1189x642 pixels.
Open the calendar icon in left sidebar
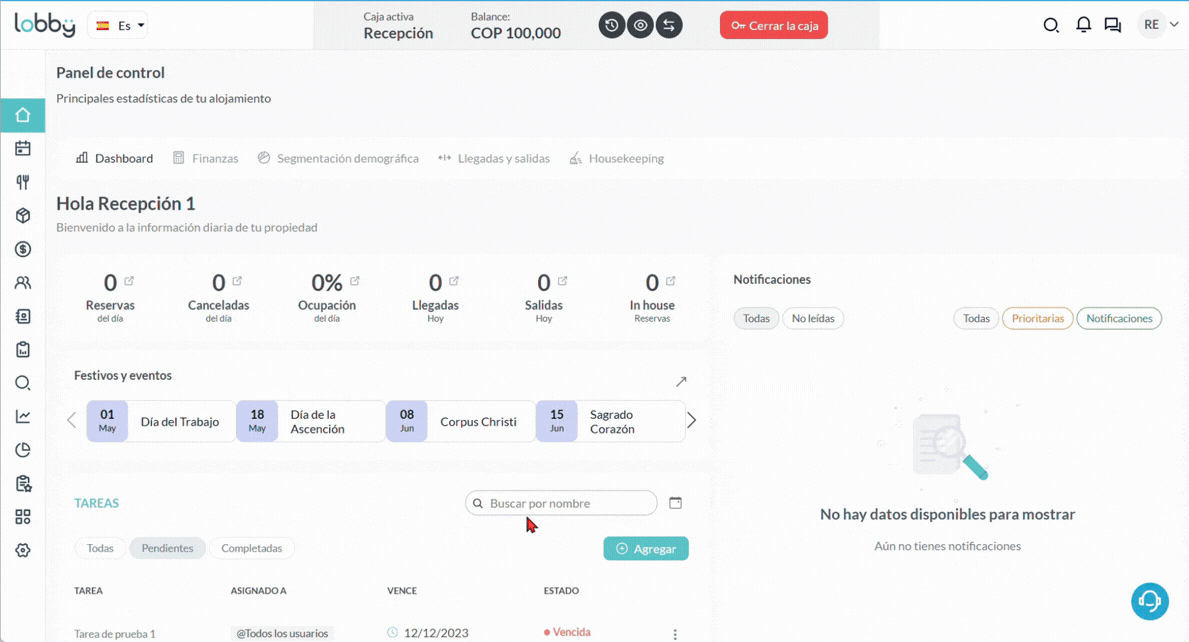click(x=23, y=149)
